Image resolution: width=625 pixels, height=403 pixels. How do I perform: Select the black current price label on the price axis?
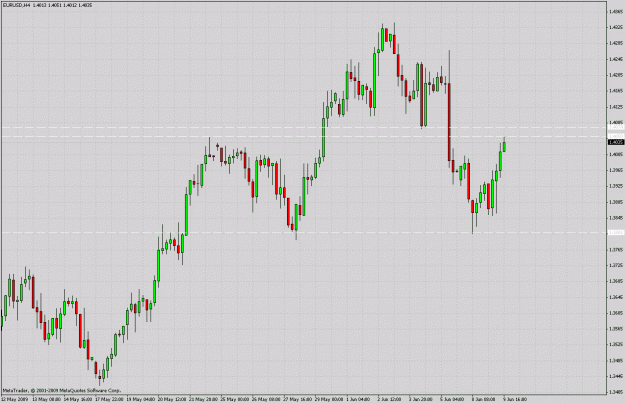(x=616, y=142)
